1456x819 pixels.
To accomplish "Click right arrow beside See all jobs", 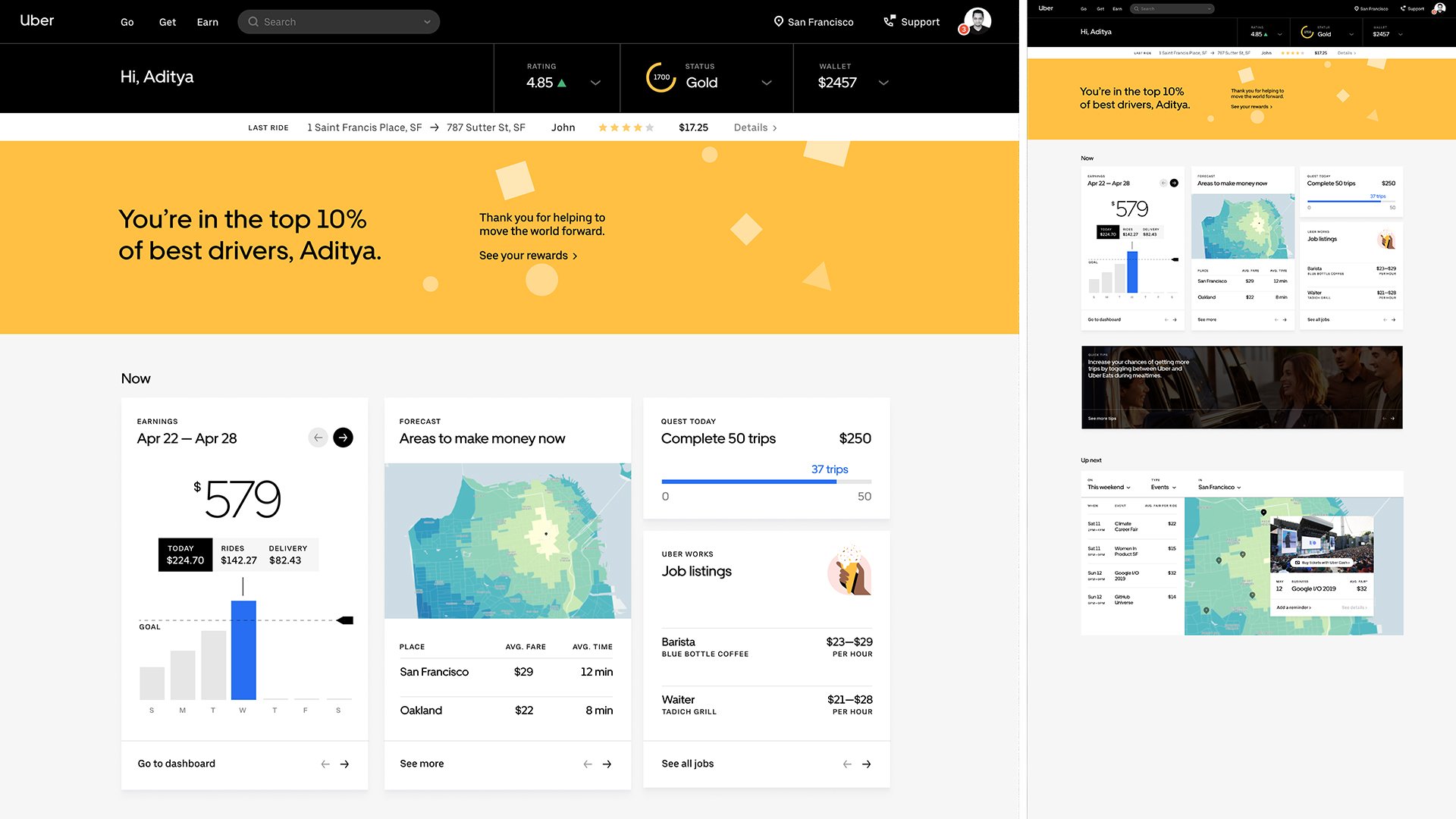I will coord(867,764).
